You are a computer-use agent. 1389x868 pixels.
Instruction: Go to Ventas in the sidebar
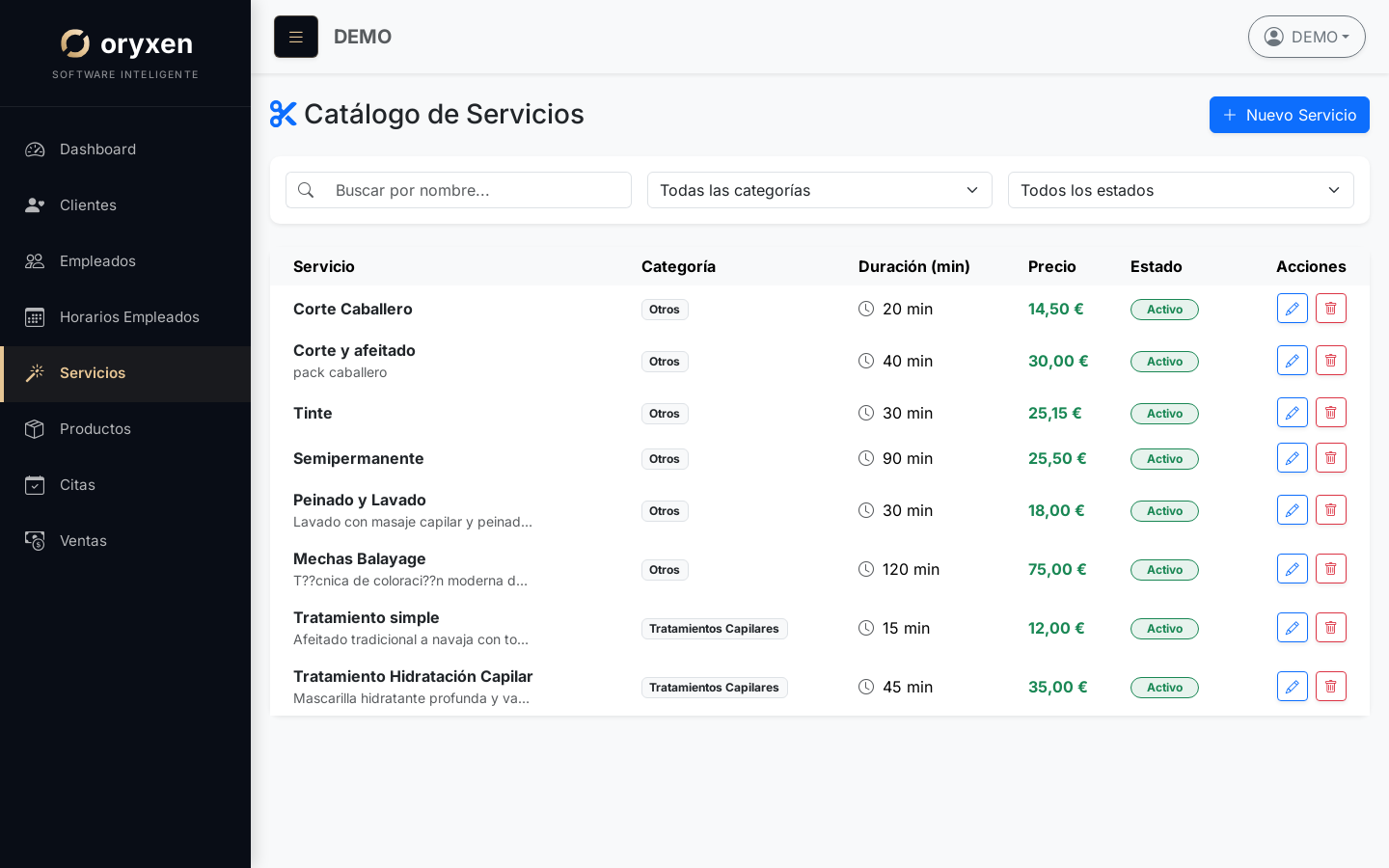(x=125, y=541)
